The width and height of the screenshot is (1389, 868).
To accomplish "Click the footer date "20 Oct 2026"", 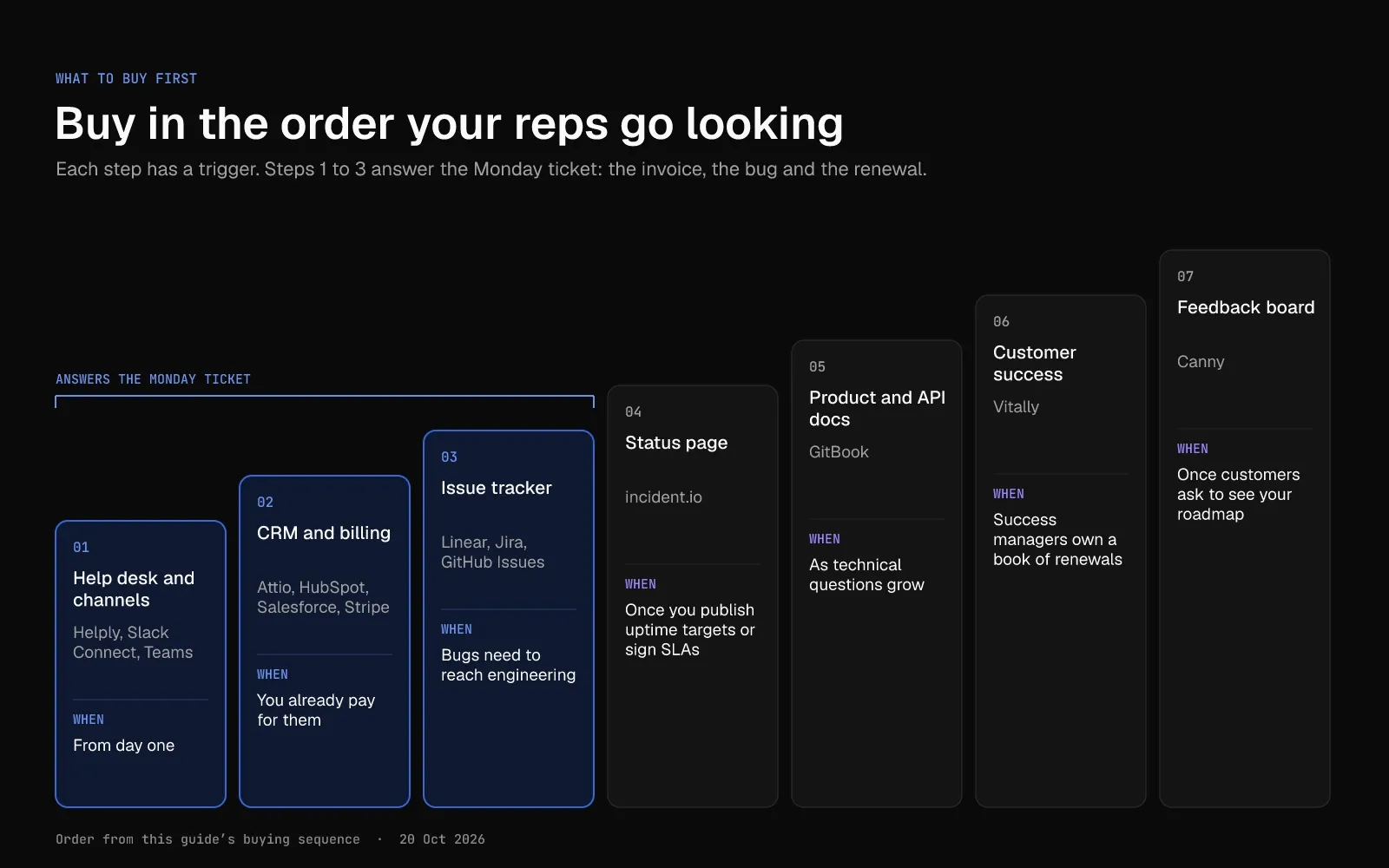I will point(442,839).
